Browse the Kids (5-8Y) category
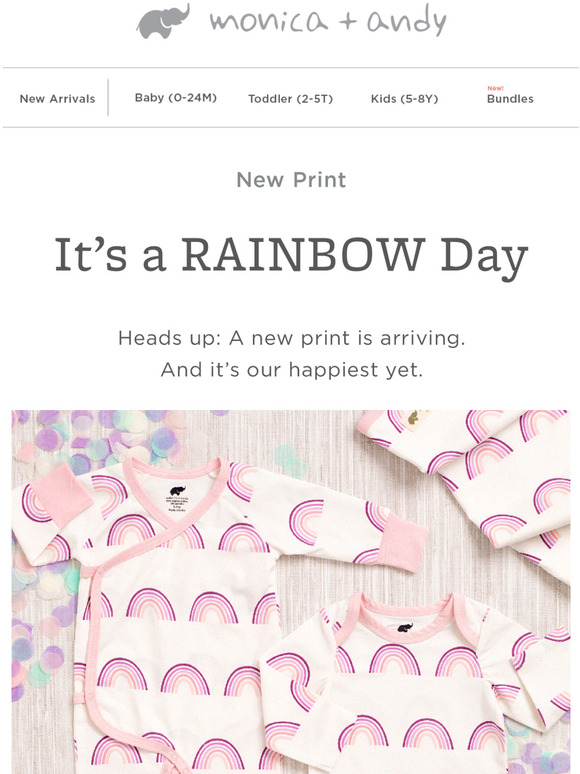580x774 pixels. point(404,99)
